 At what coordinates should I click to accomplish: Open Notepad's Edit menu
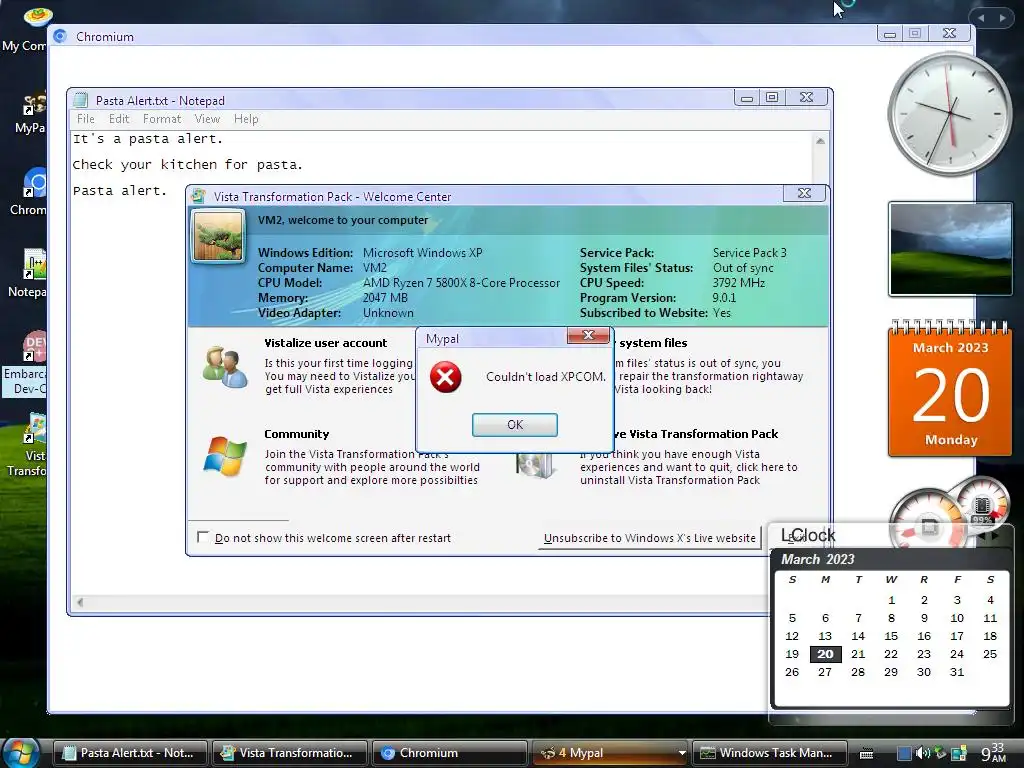tap(119, 119)
